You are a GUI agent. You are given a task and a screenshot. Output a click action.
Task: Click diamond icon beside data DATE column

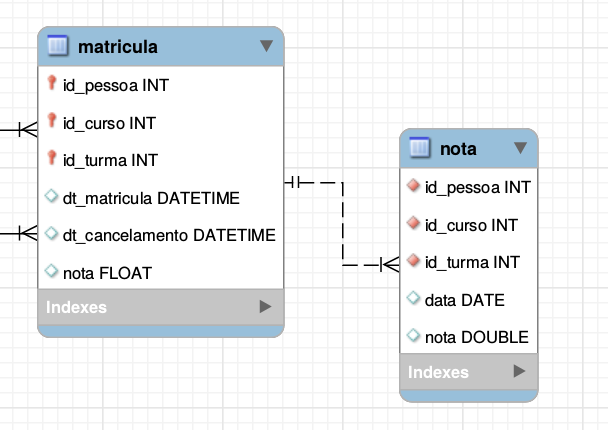point(413,299)
